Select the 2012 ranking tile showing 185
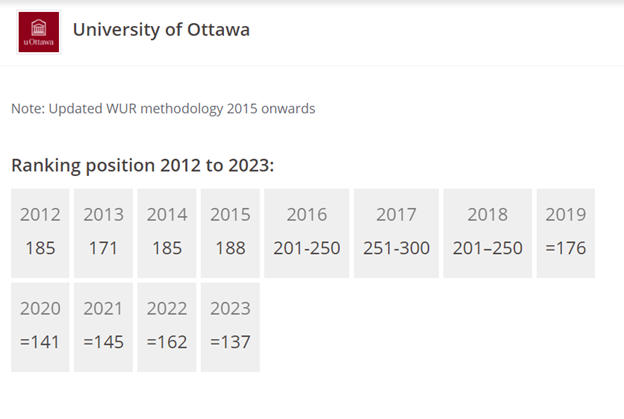 point(40,233)
